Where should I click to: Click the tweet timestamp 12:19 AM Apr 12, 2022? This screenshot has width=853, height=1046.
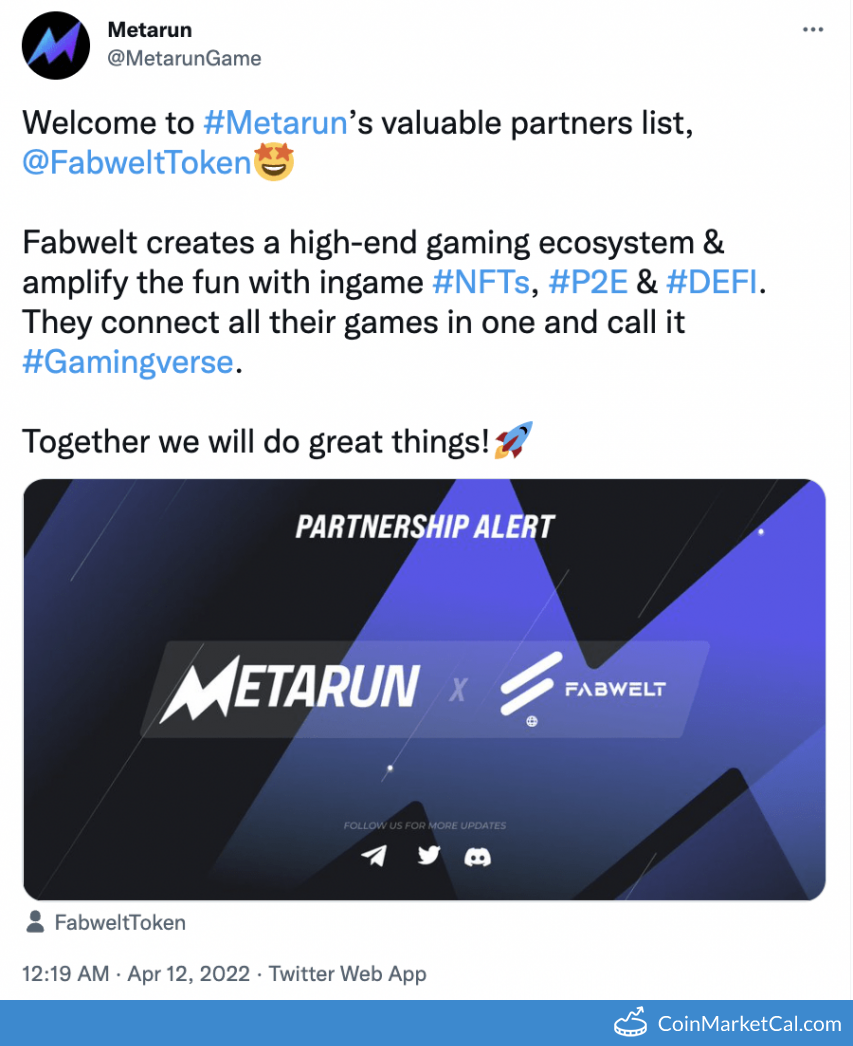135,973
